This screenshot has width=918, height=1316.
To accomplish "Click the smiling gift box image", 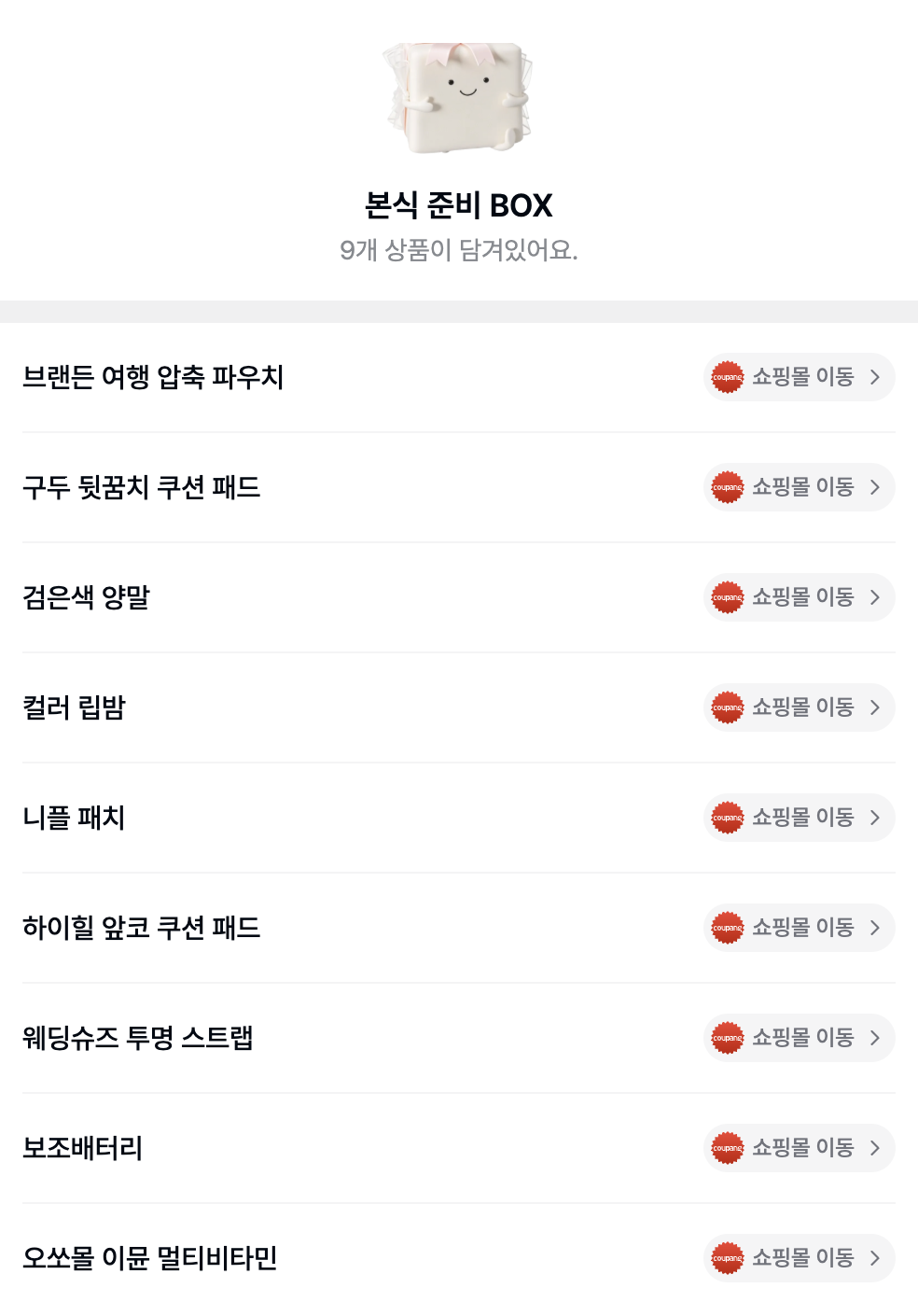I will click(458, 97).
